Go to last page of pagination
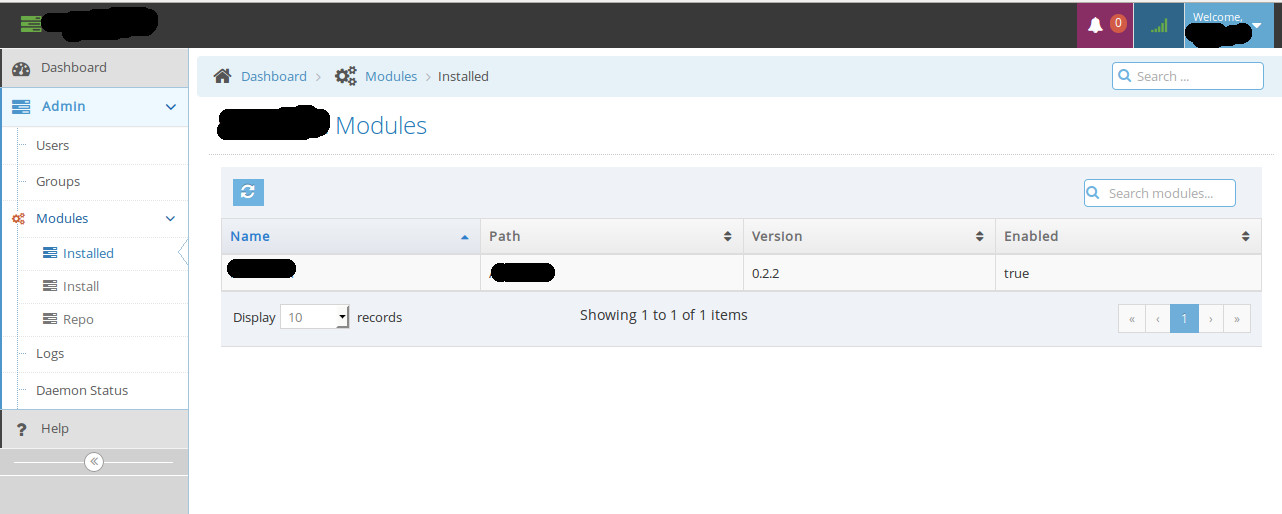The image size is (1282, 514). pos(1237,319)
